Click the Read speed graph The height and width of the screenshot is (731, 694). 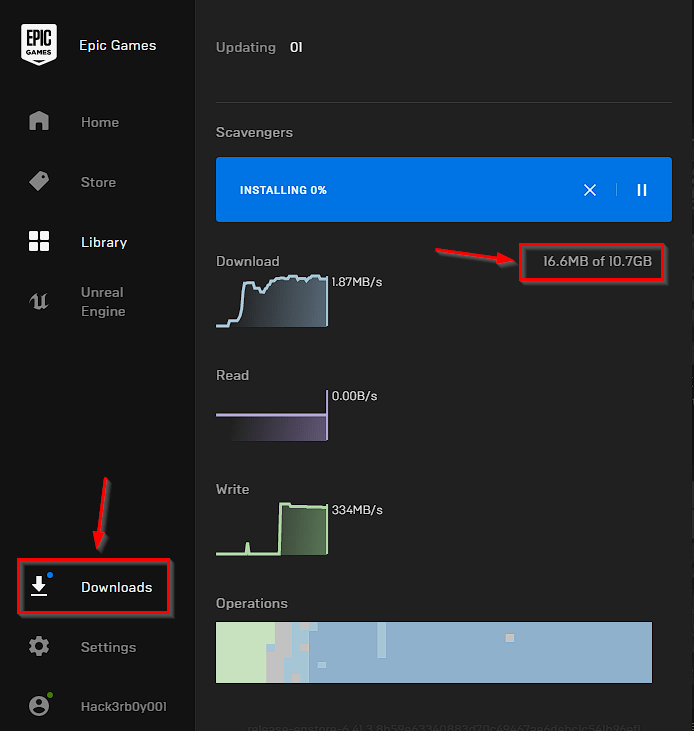(x=272, y=415)
